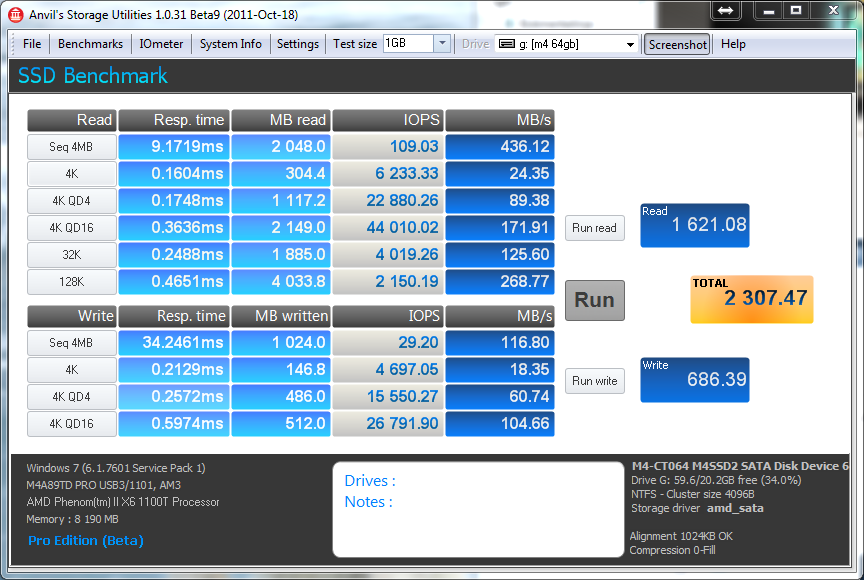
Task: Click the 116.80 MB/s Seq write value
Action: [x=500, y=343]
